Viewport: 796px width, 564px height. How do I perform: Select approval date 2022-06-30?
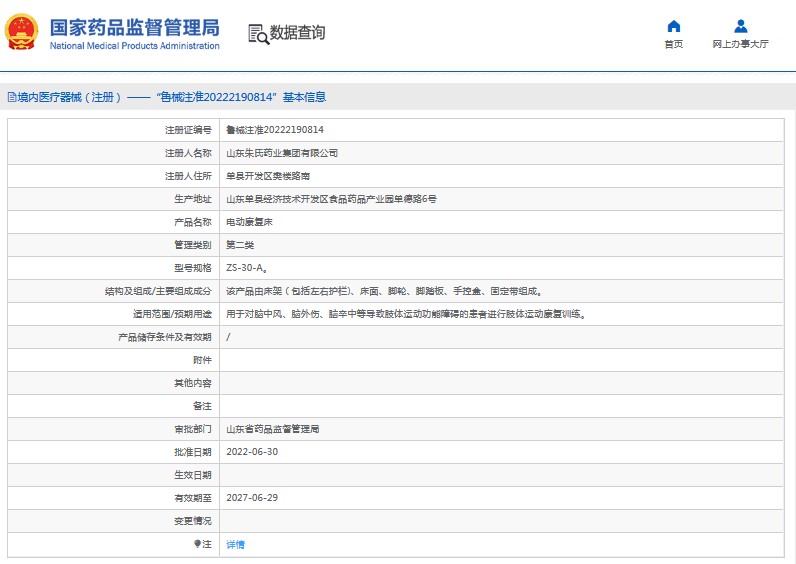tap(252, 452)
